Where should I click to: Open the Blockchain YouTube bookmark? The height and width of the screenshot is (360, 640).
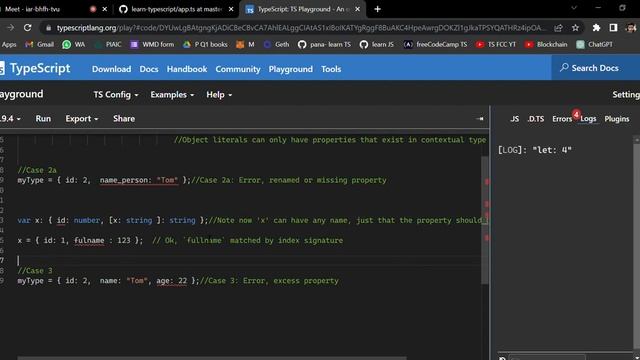[x=546, y=44]
